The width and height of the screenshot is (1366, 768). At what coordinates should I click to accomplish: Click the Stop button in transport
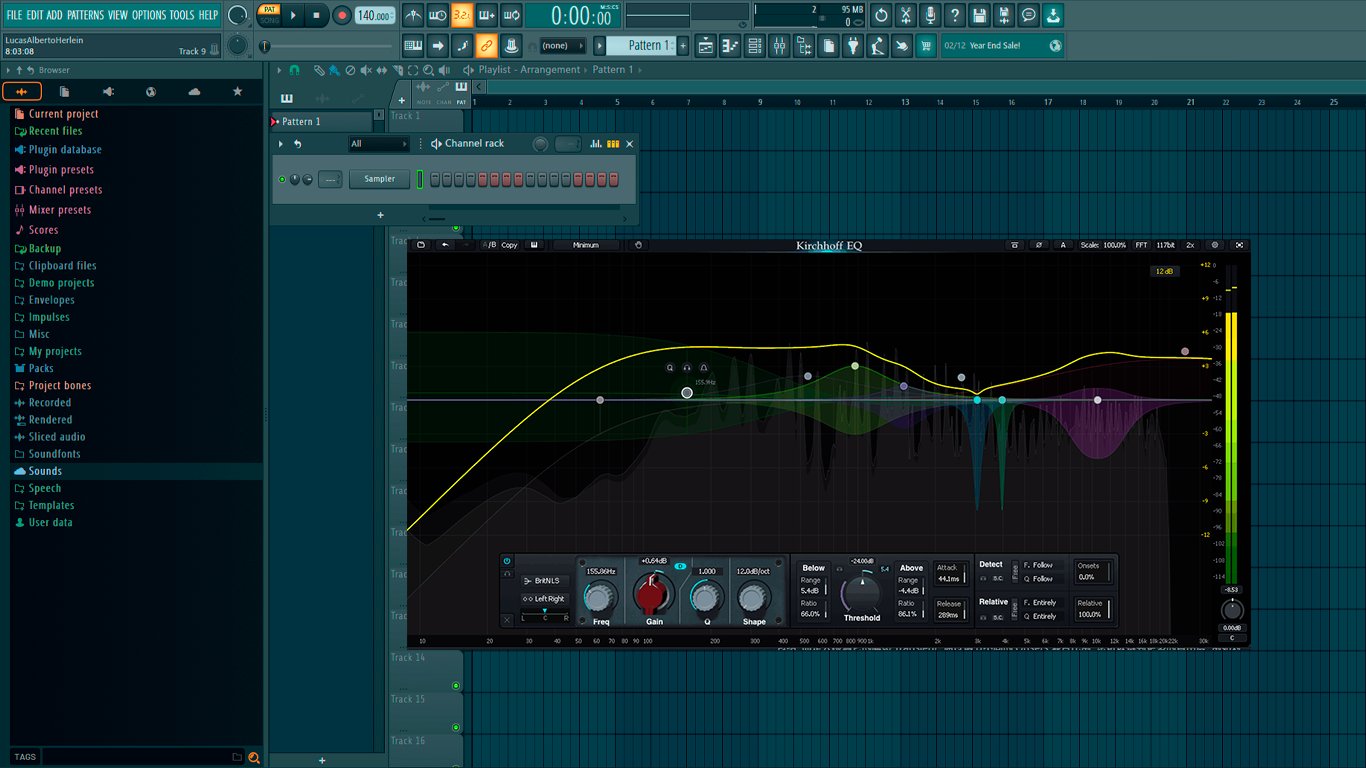(317, 15)
